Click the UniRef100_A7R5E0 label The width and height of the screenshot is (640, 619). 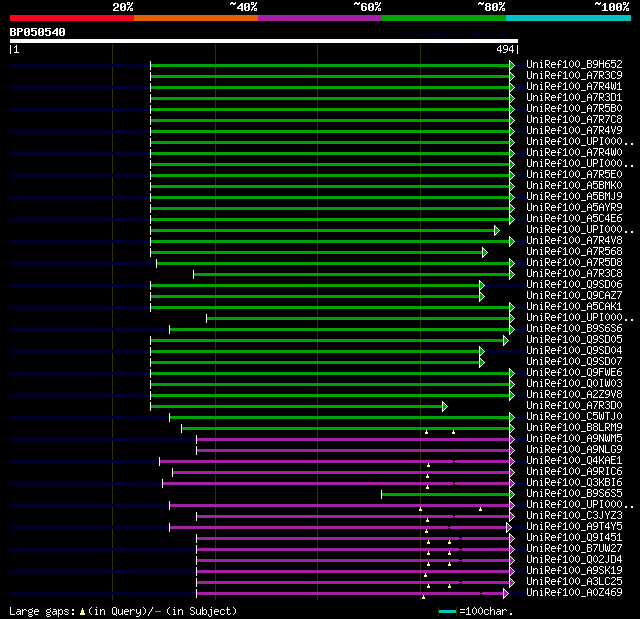(574, 175)
